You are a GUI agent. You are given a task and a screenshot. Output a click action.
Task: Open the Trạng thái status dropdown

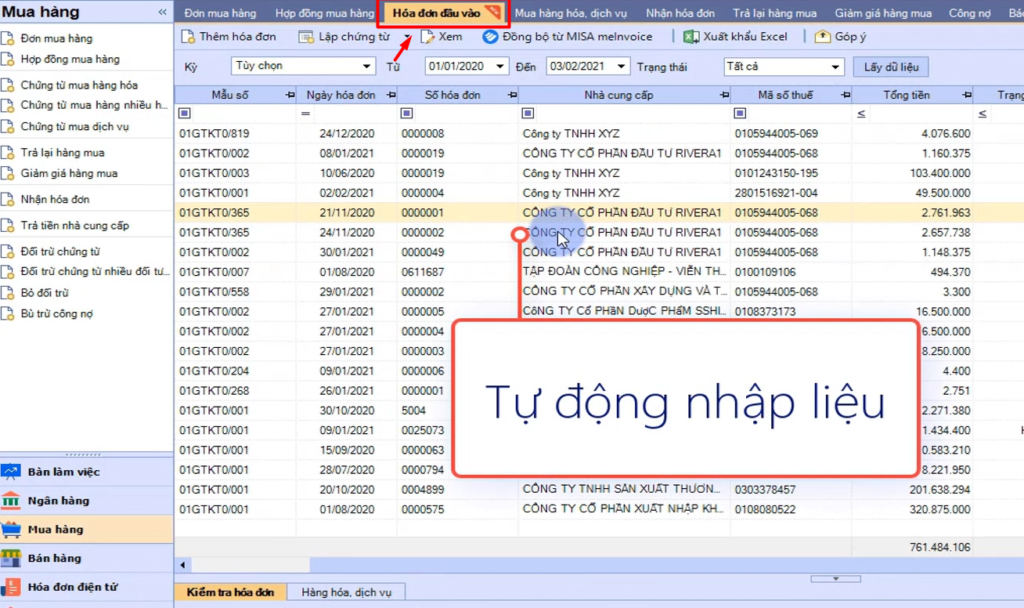click(837, 67)
